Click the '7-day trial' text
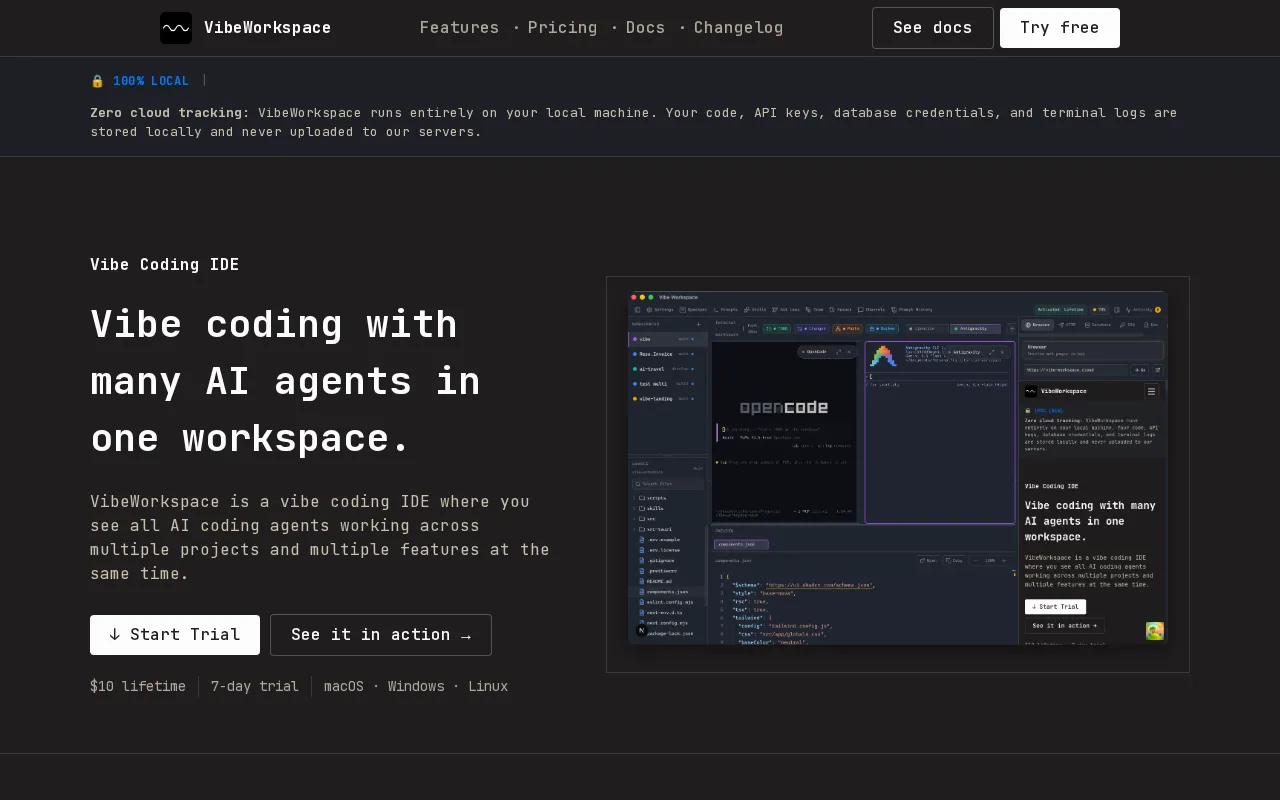 click(x=255, y=686)
